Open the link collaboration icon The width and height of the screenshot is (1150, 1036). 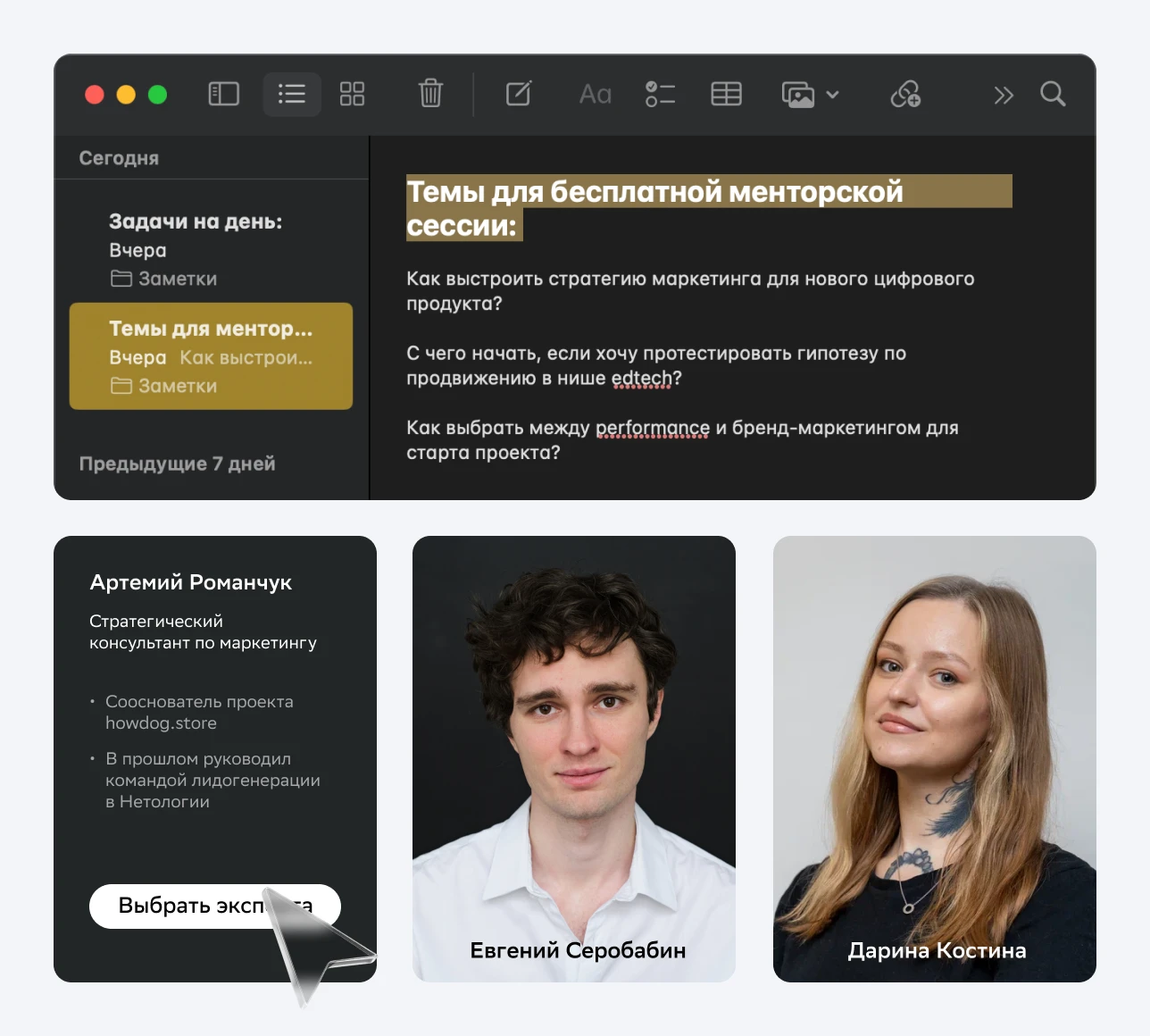coord(905,94)
